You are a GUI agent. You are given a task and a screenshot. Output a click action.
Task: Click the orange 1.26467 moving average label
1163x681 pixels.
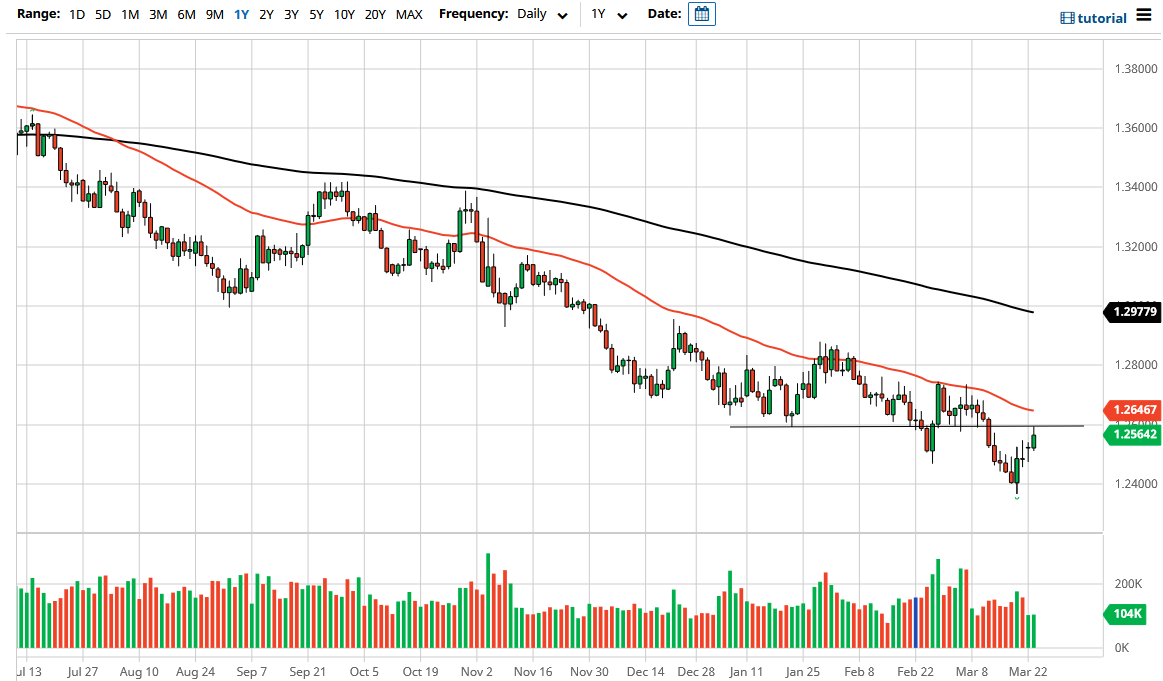tap(1133, 410)
